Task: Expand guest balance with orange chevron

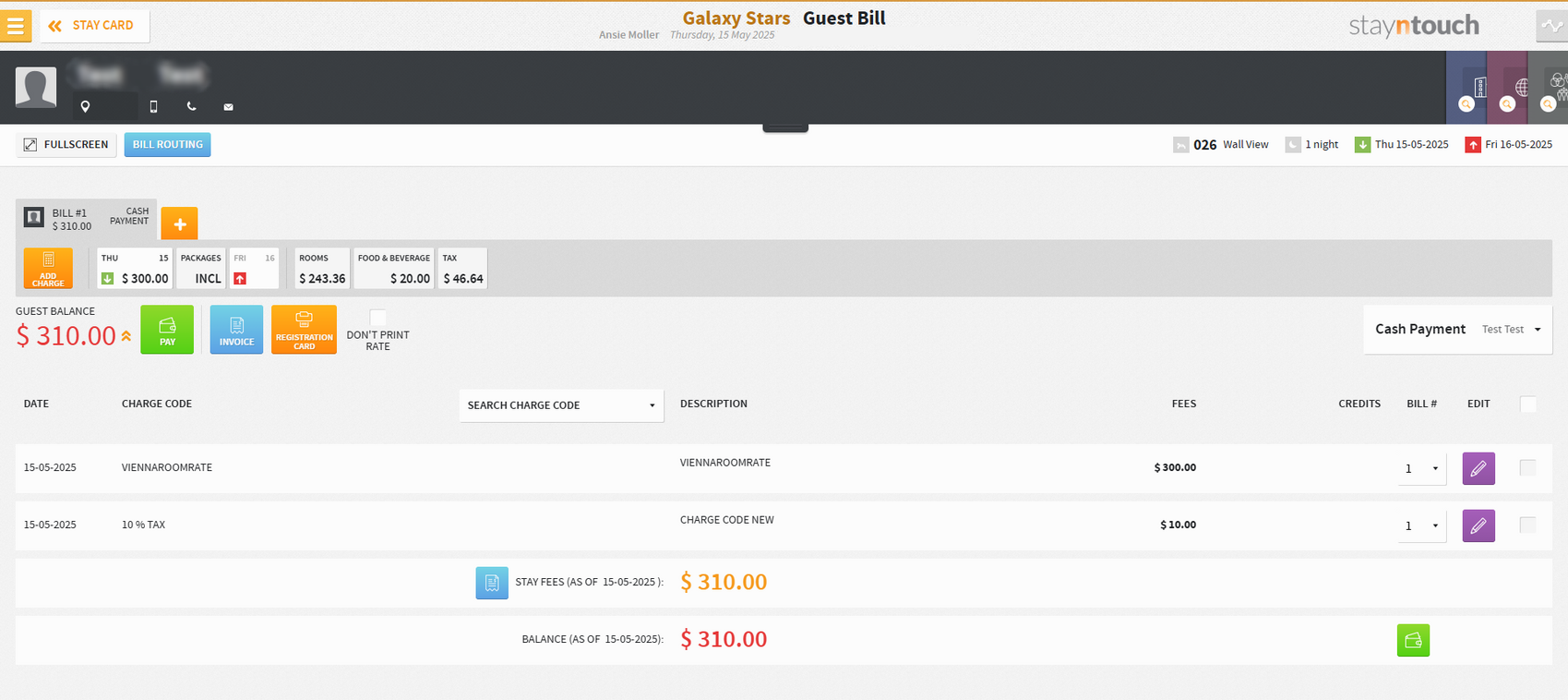Action: tap(126, 337)
